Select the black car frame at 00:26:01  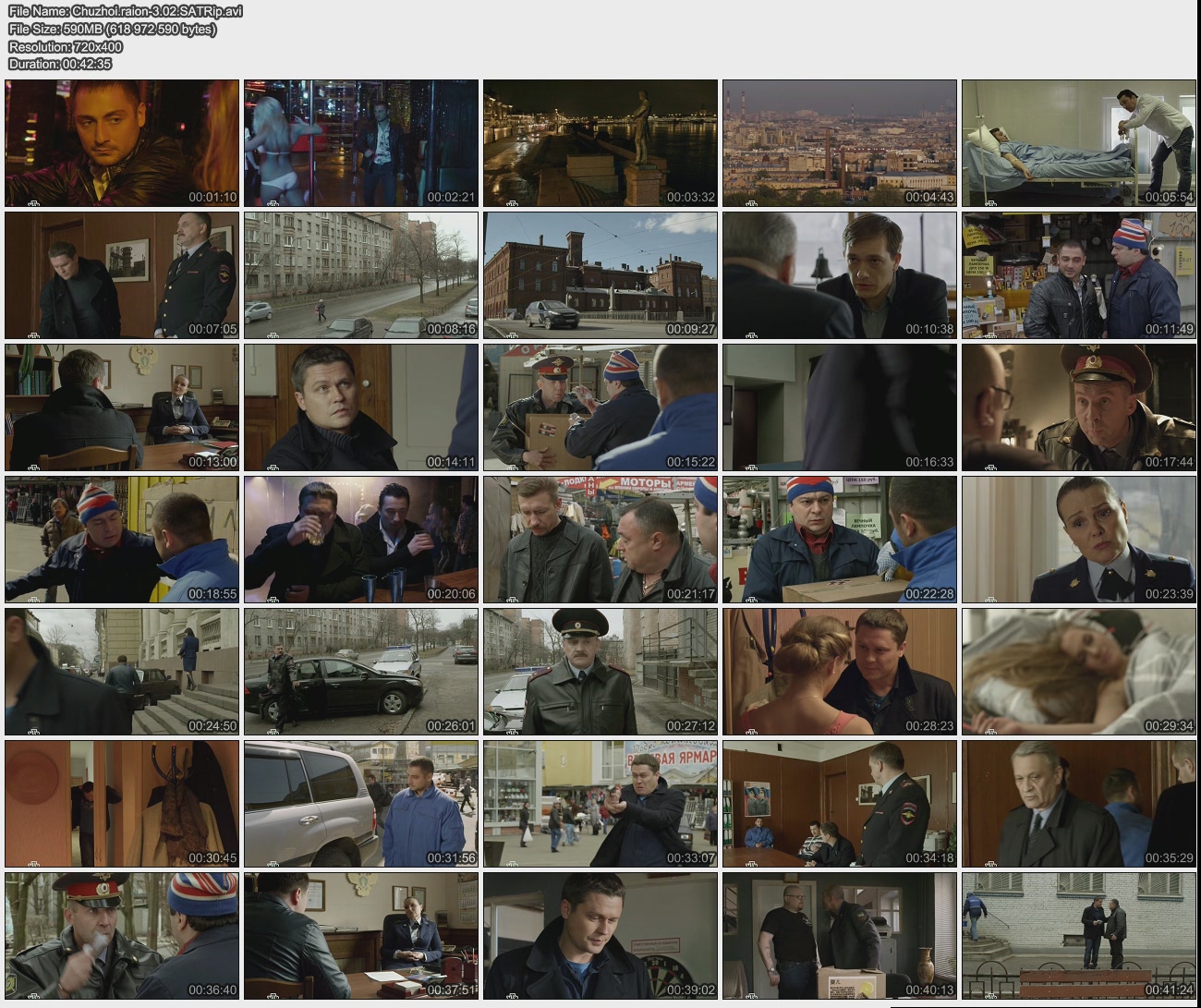361,672
